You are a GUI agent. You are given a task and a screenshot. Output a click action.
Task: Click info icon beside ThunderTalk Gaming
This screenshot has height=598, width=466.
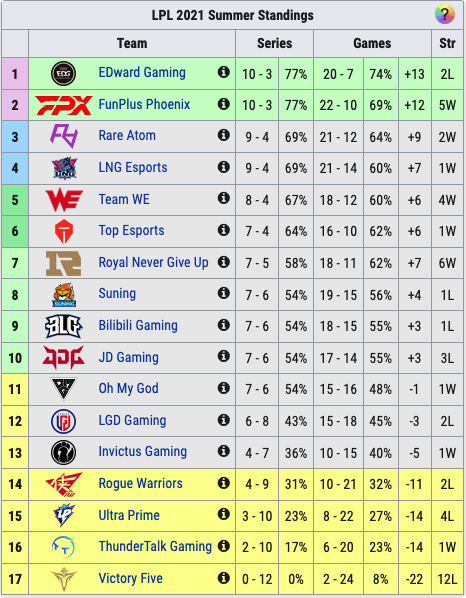pos(224,546)
